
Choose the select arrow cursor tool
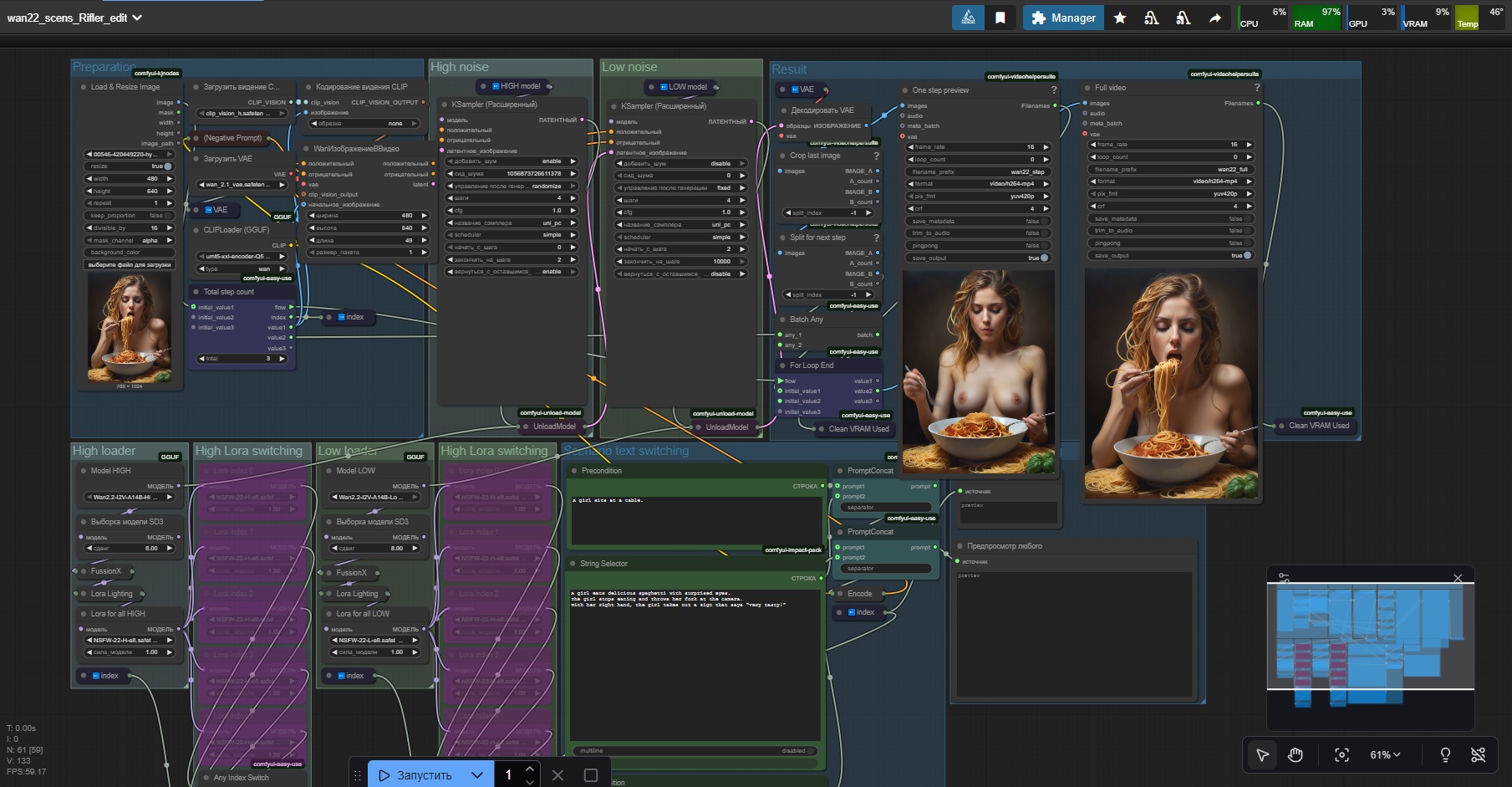pos(1263,754)
